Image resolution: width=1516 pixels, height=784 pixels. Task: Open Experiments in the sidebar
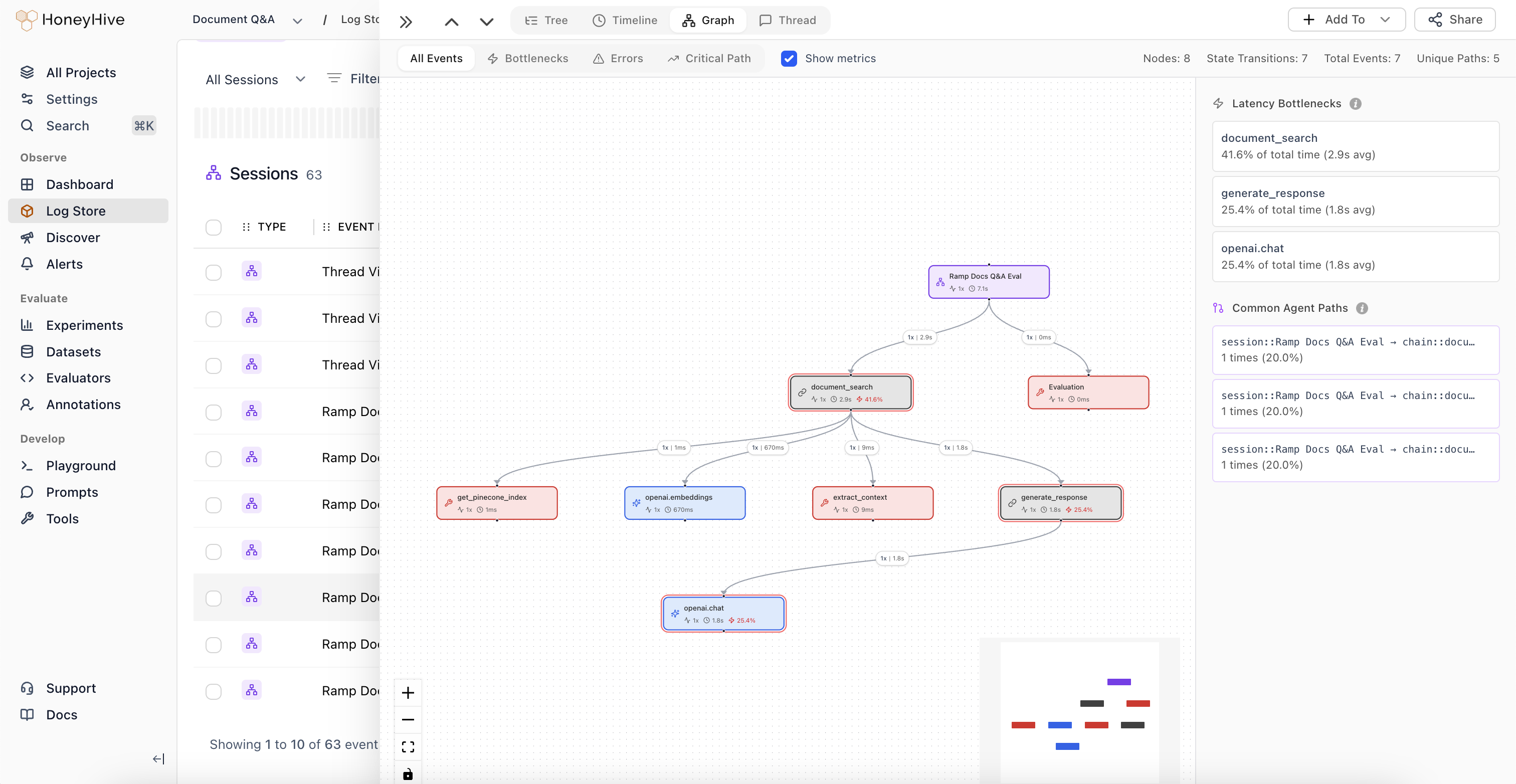point(84,325)
